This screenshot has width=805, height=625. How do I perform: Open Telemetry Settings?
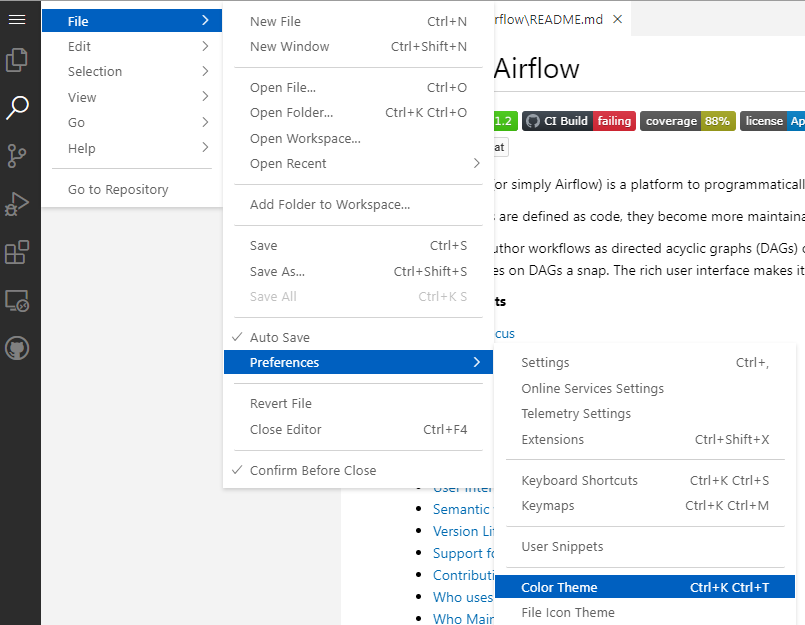coord(645,414)
